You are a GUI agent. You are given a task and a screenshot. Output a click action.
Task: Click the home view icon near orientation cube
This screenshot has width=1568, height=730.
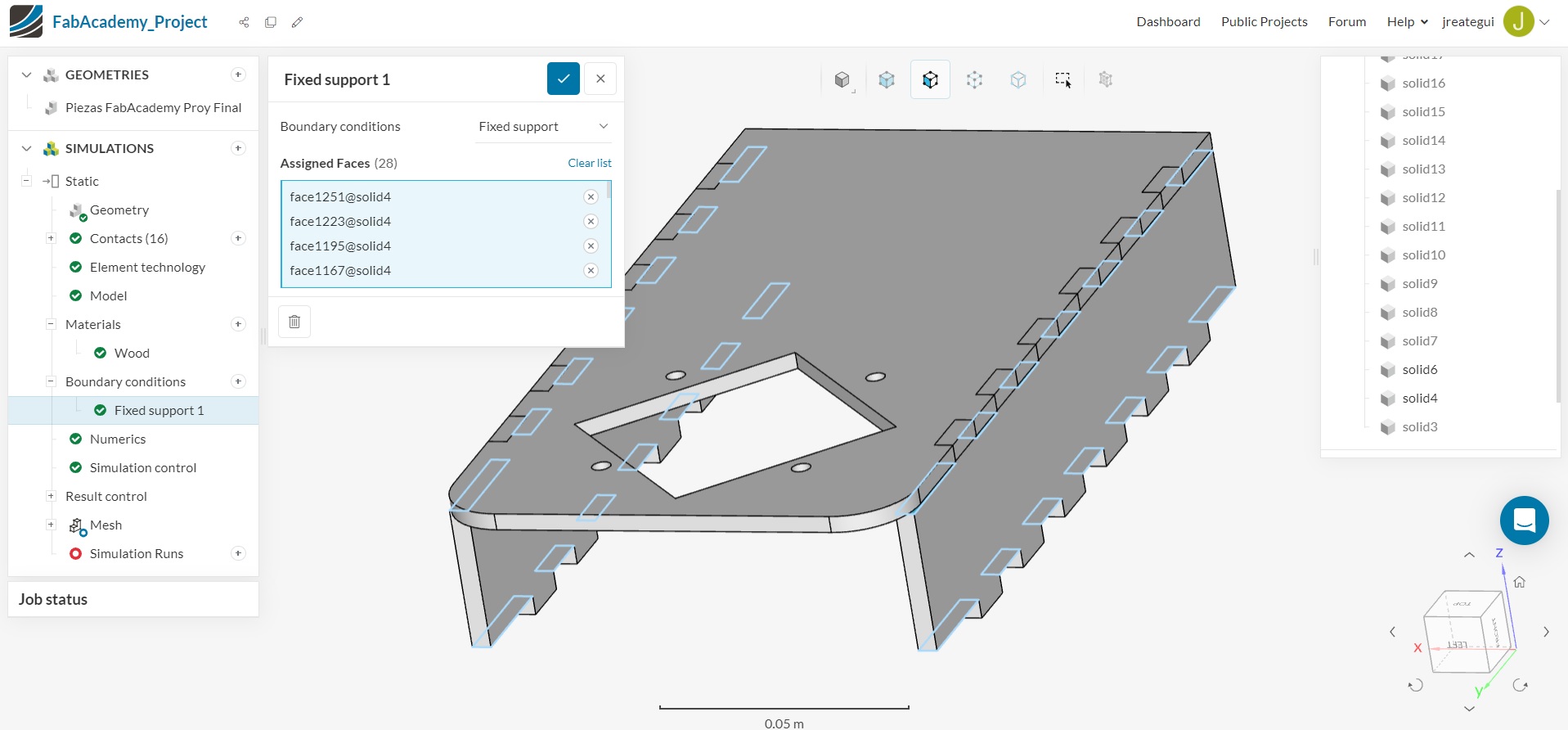1519,582
